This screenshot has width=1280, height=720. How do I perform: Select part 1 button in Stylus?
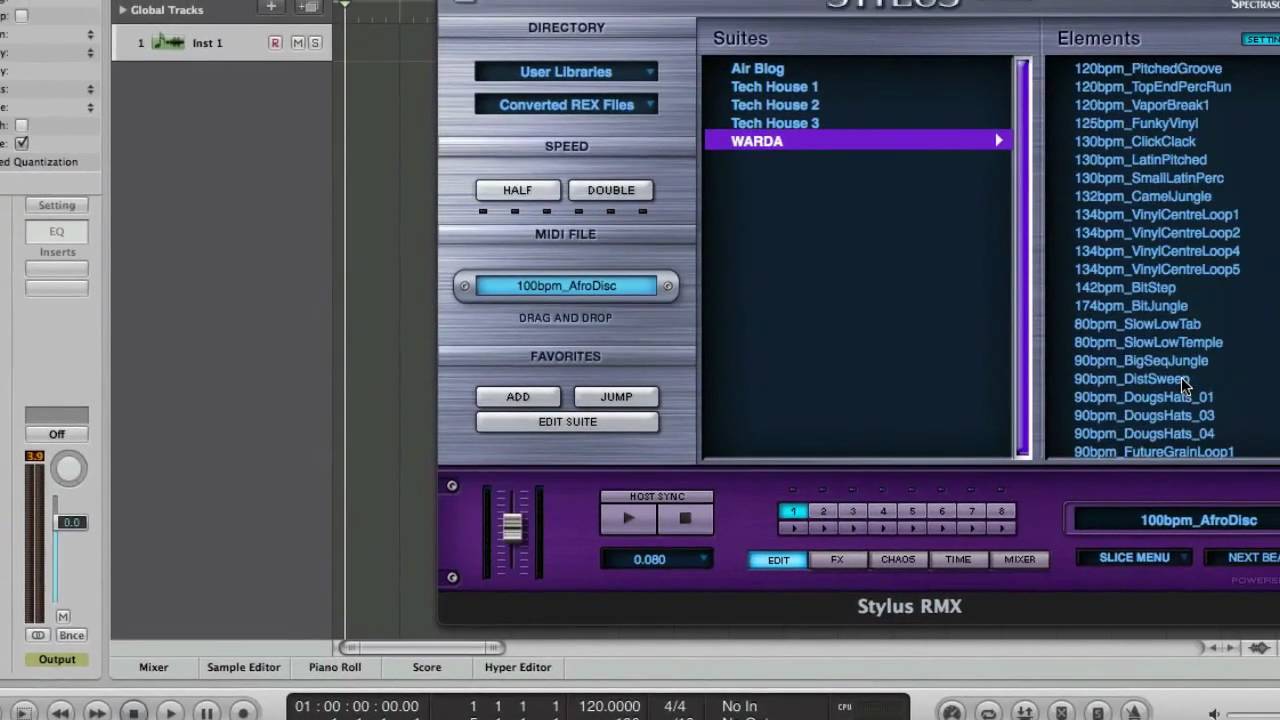coord(793,511)
